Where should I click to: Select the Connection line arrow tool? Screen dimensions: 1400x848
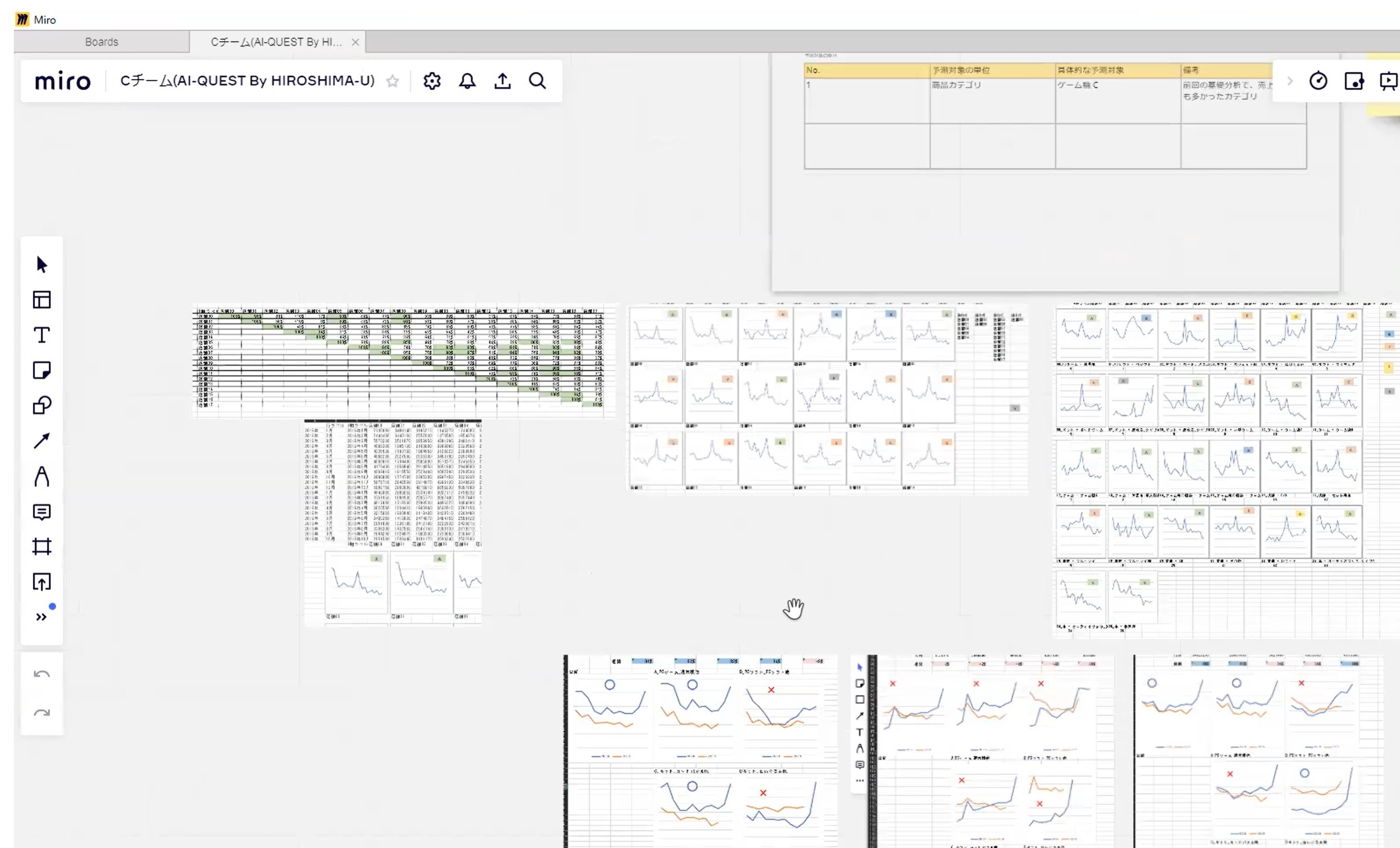[x=42, y=441]
